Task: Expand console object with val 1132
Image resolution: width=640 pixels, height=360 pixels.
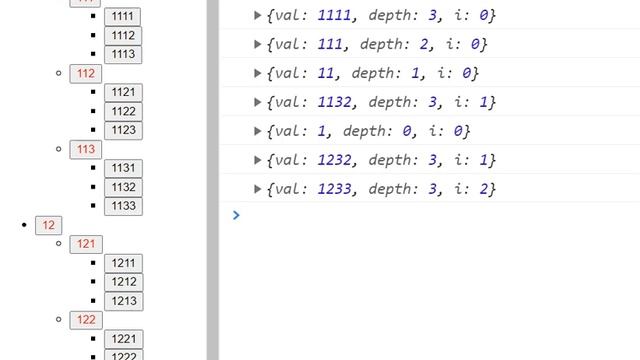Action: pyautogui.click(x=258, y=102)
